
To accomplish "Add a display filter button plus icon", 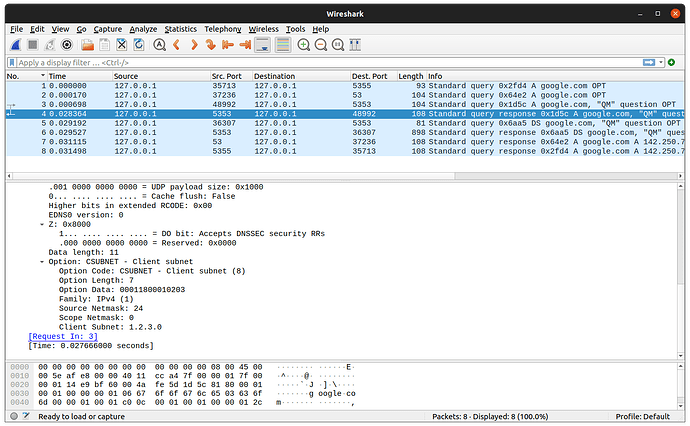I will click(672, 62).
